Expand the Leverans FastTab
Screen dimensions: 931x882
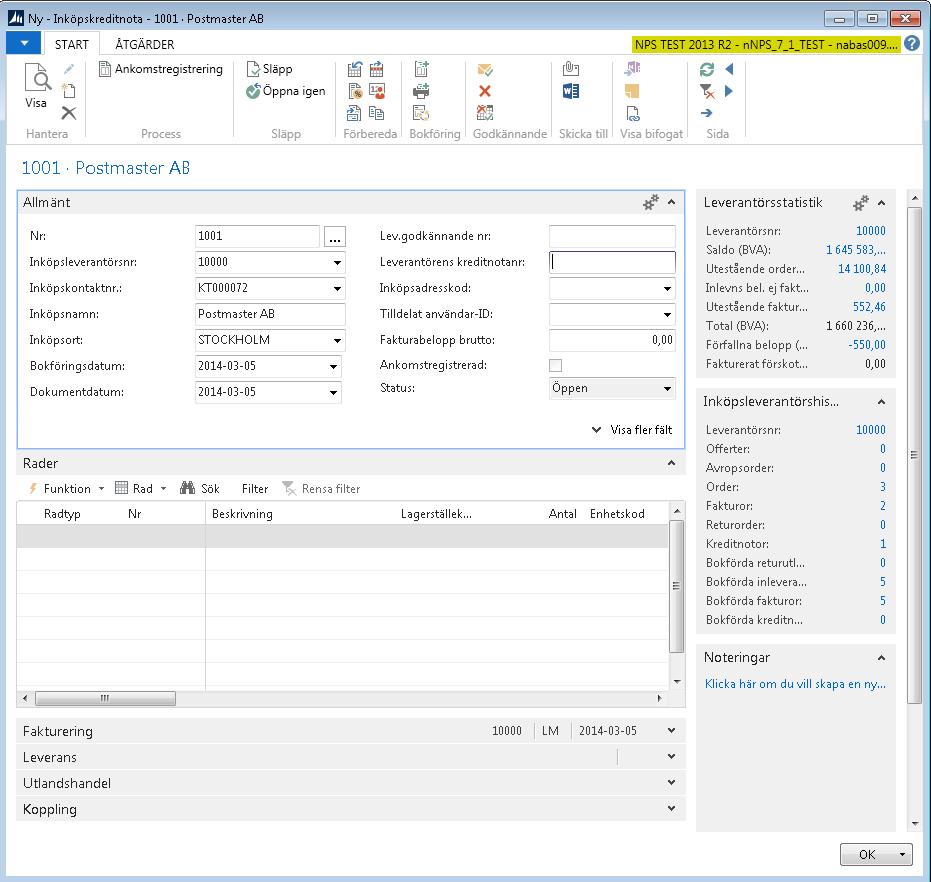tap(672, 757)
